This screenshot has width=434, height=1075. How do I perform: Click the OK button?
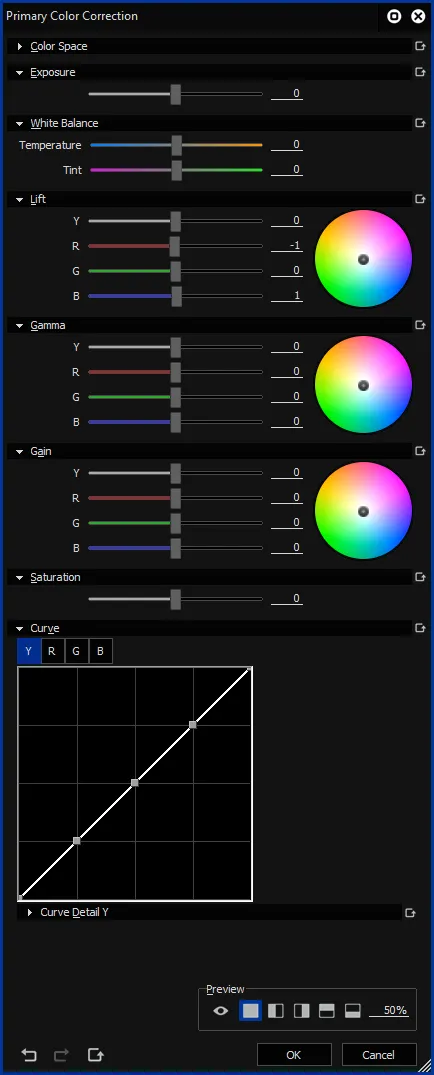tap(294, 1054)
